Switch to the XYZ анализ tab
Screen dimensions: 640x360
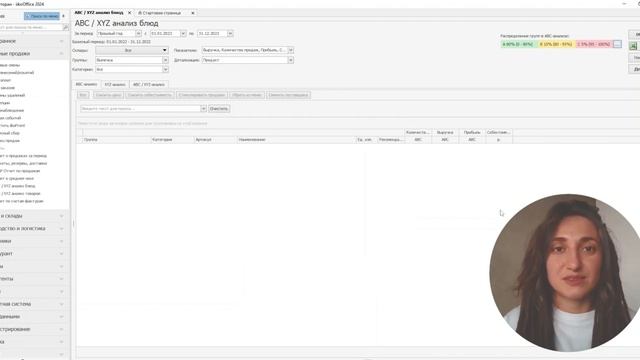[x=115, y=84]
